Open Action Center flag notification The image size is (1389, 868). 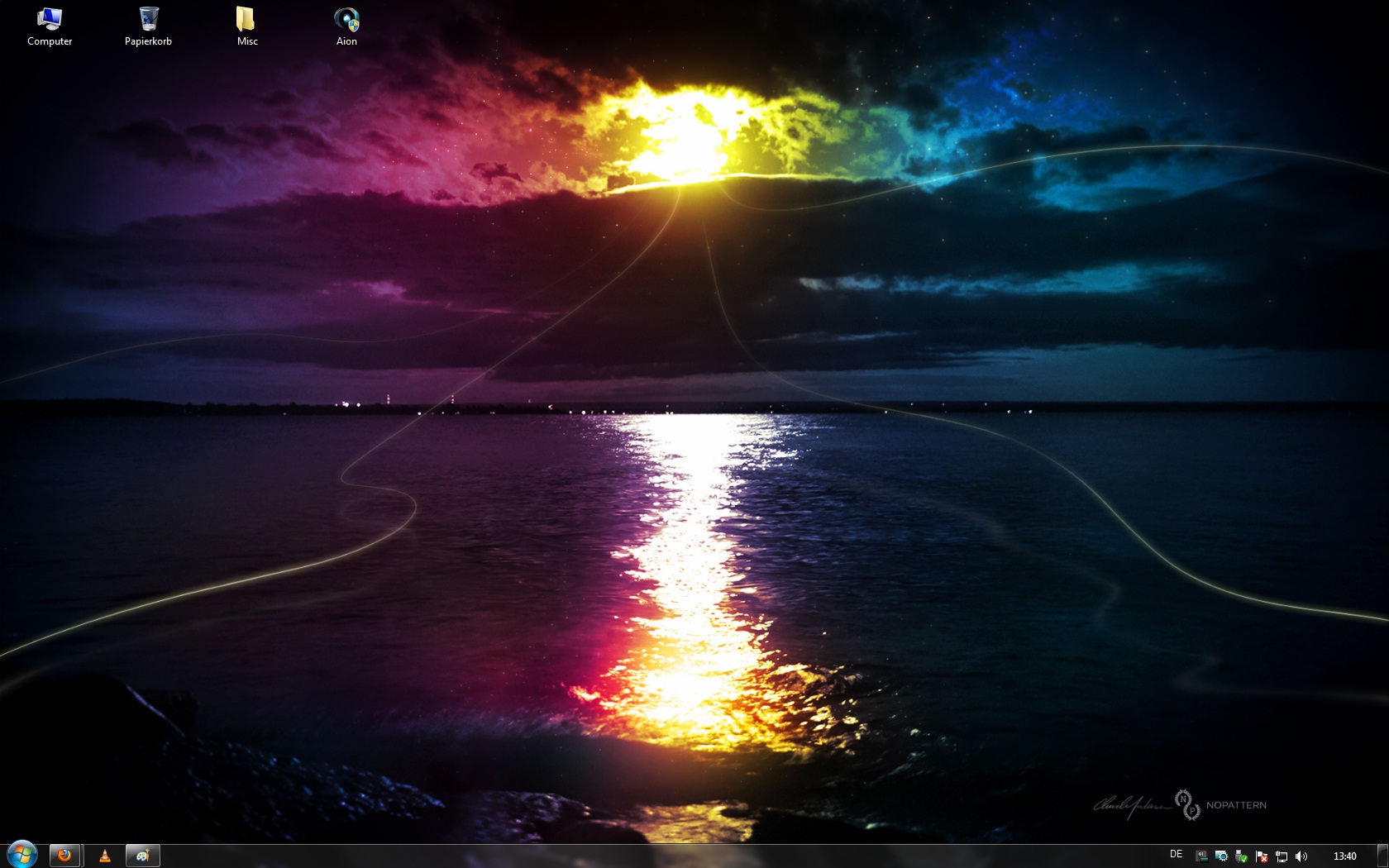tap(1262, 856)
